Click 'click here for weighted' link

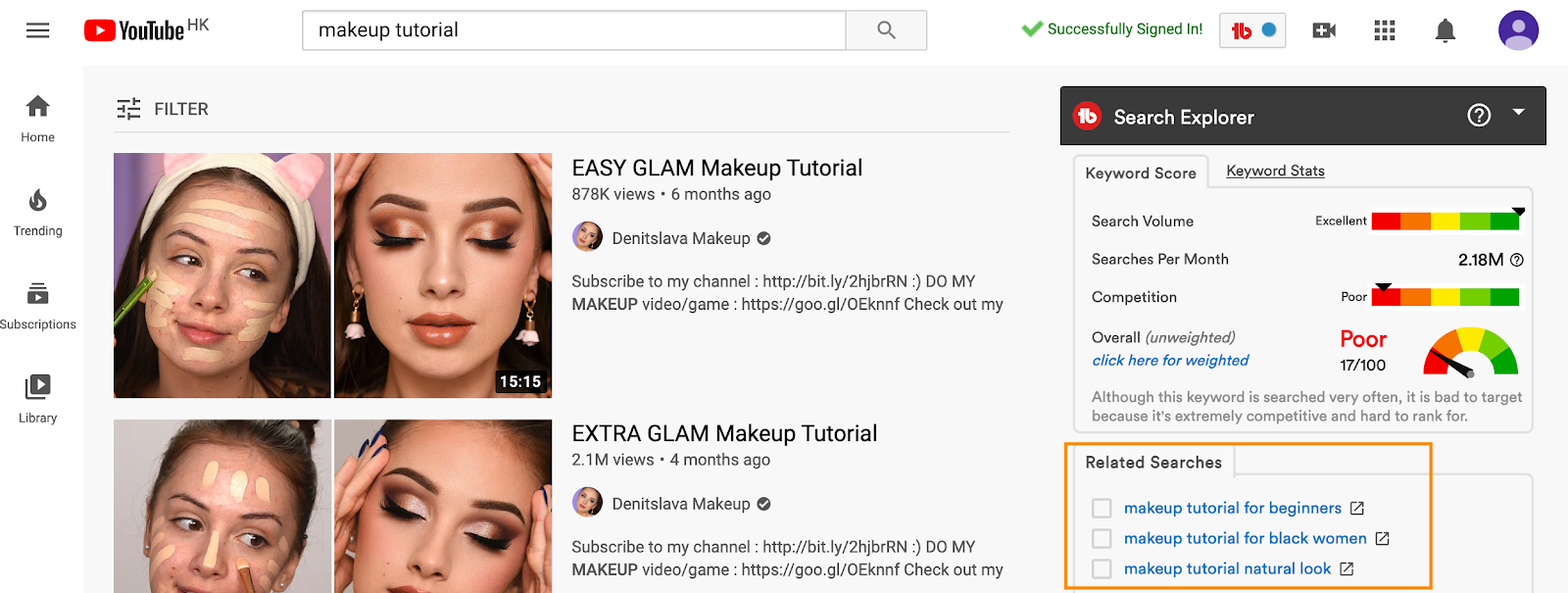pos(1170,361)
